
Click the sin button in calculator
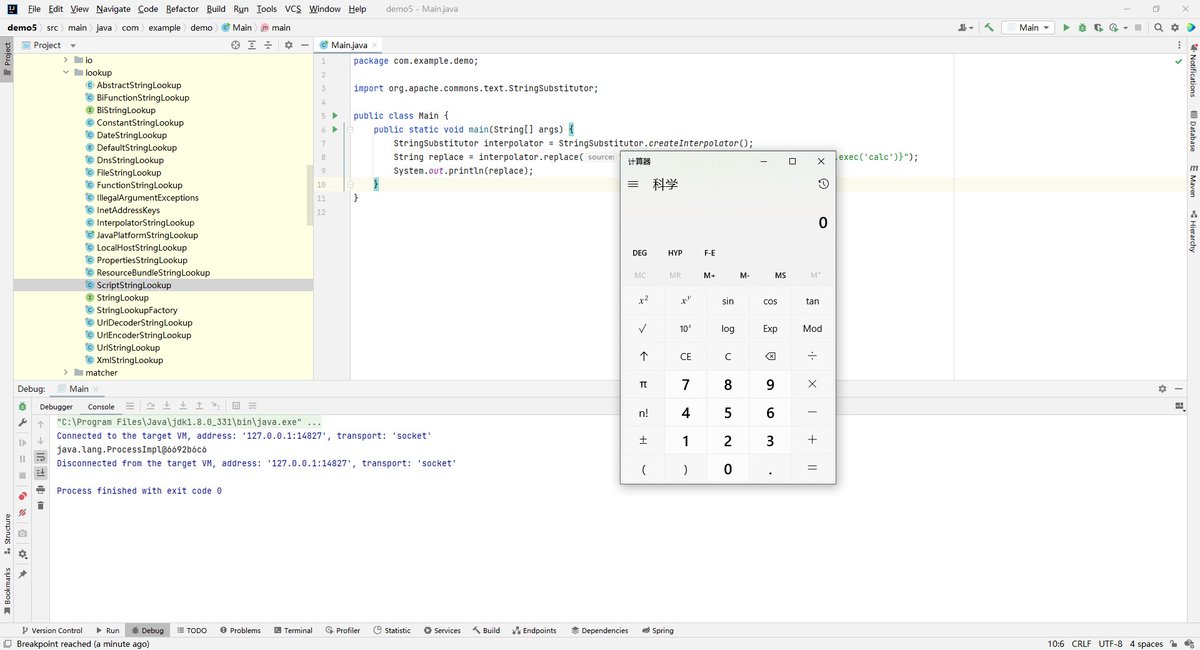point(728,301)
